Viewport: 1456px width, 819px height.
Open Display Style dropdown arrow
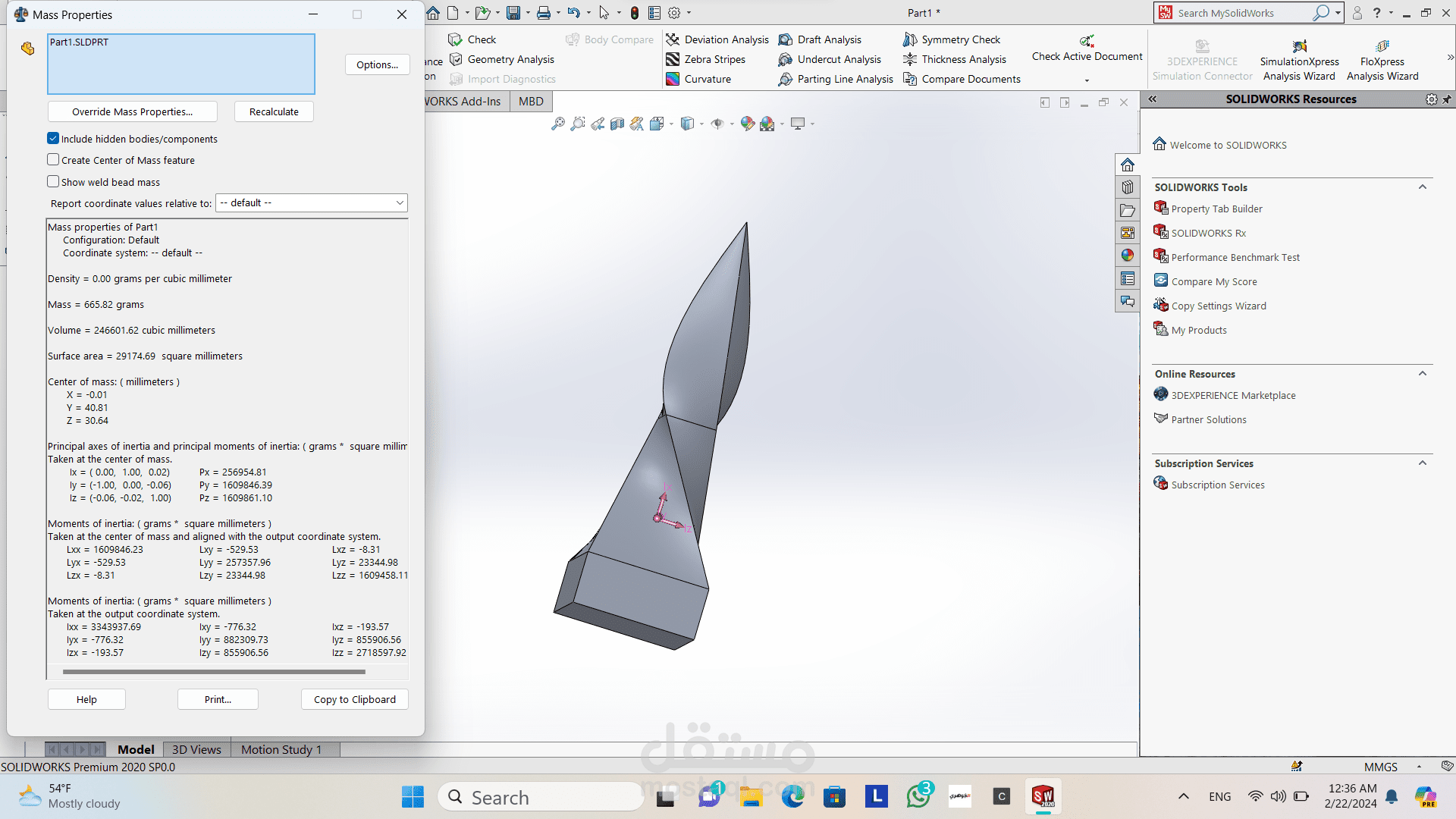[x=701, y=124]
